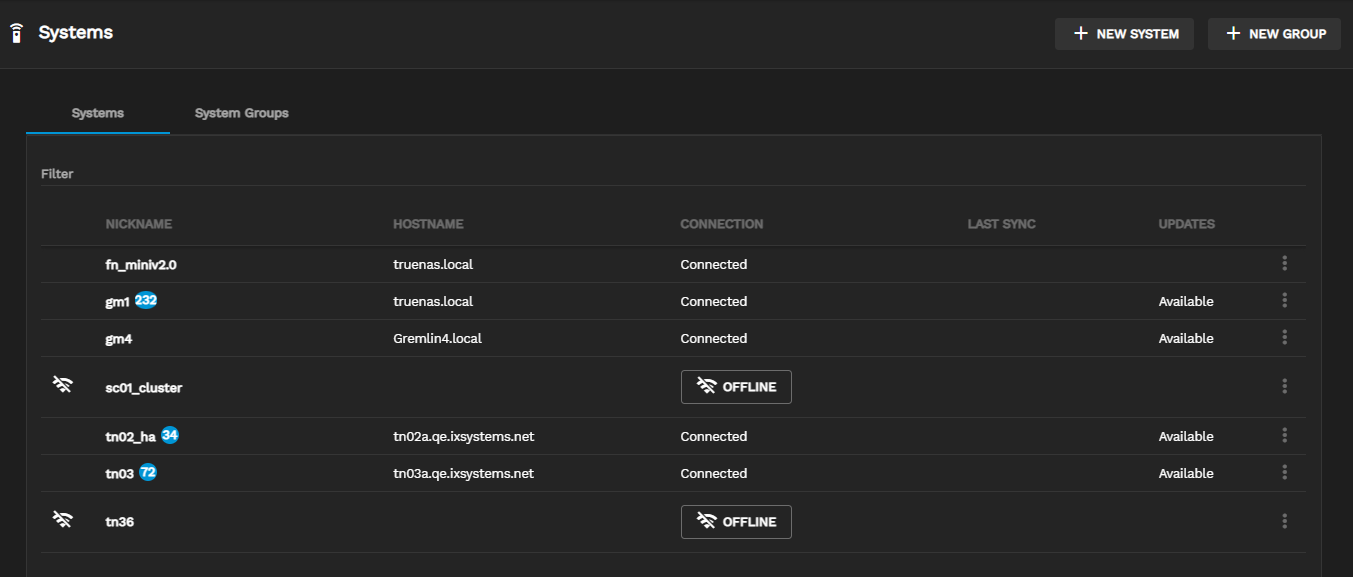Open three-dot menu for gm4 row
Image resolution: width=1353 pixels, height=577 pixels.
coord(1284,338)
